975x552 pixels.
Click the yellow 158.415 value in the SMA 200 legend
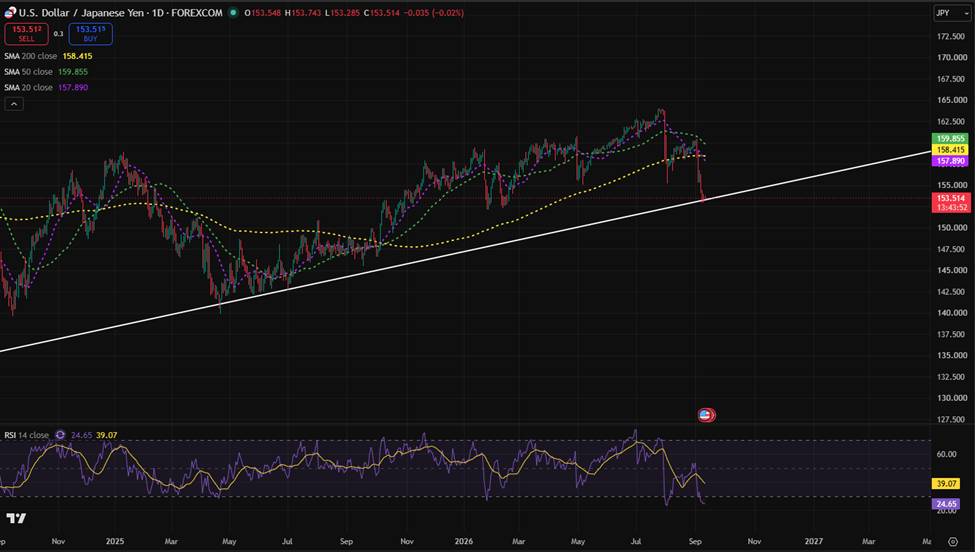pyautogui.click(x=77, y=56)
